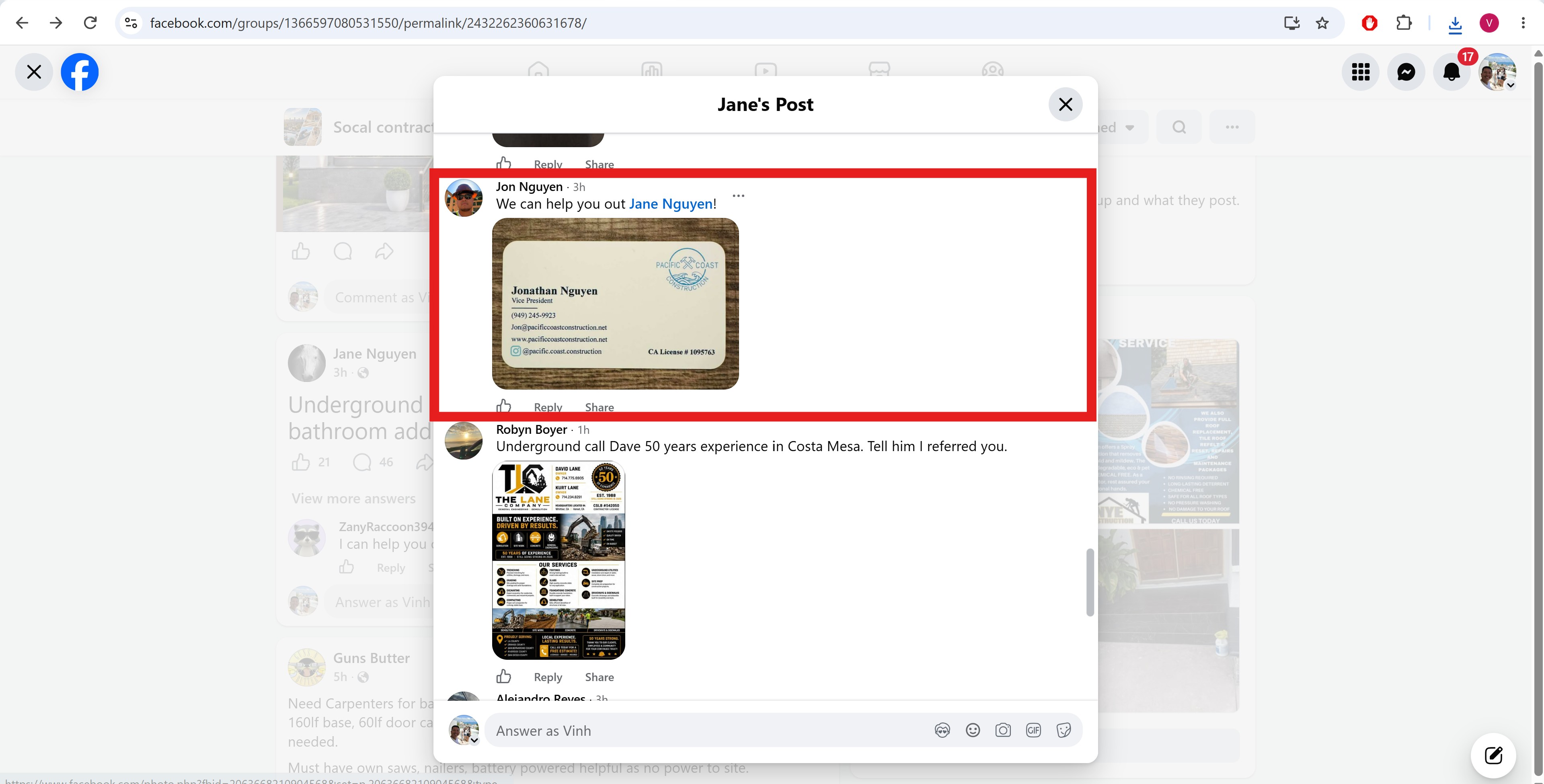Click View more answers
This screenshot has width=1544, height=784.
click(354, 499)
